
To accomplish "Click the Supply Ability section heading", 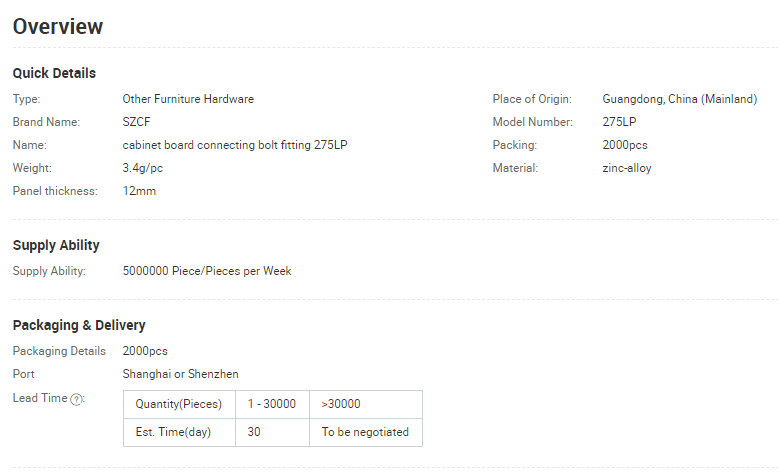I will click(x=56, y=245).
